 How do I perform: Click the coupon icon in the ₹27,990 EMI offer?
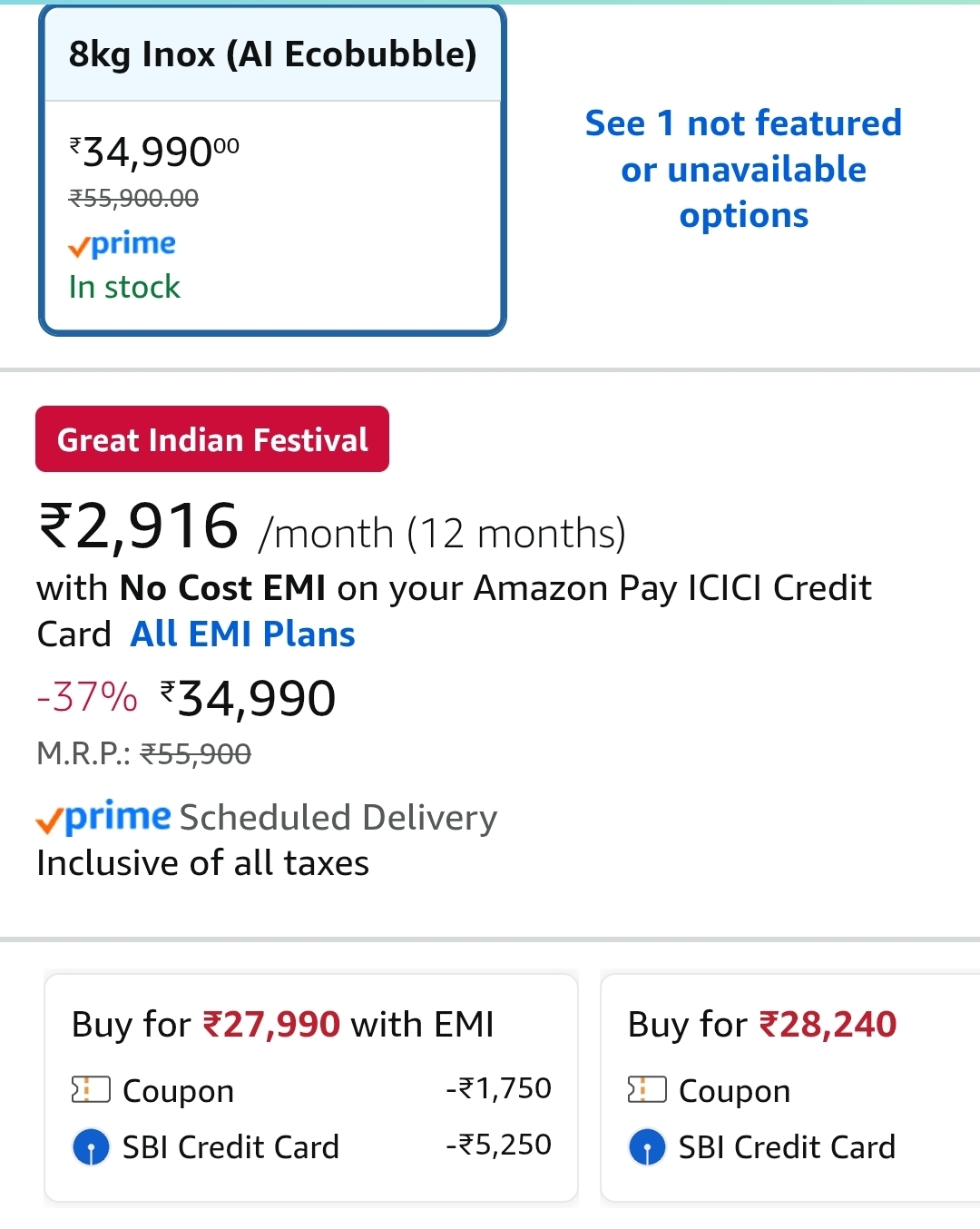pyautogui.click(x=91, y=1089)
